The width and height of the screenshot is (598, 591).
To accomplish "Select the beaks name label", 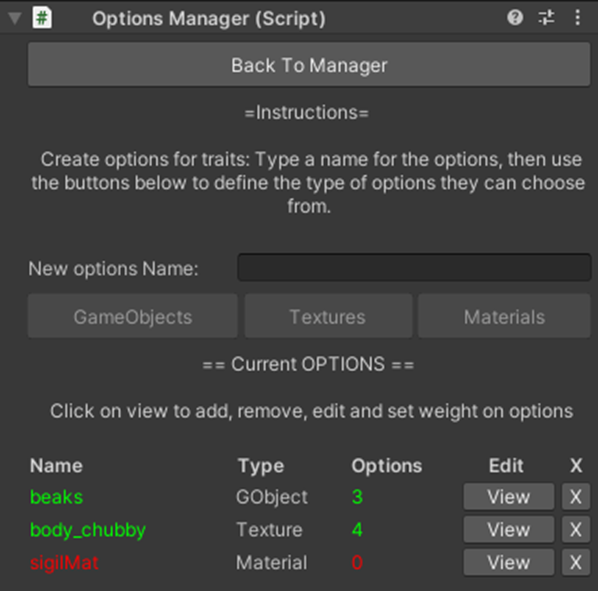I will coord(56,497).
